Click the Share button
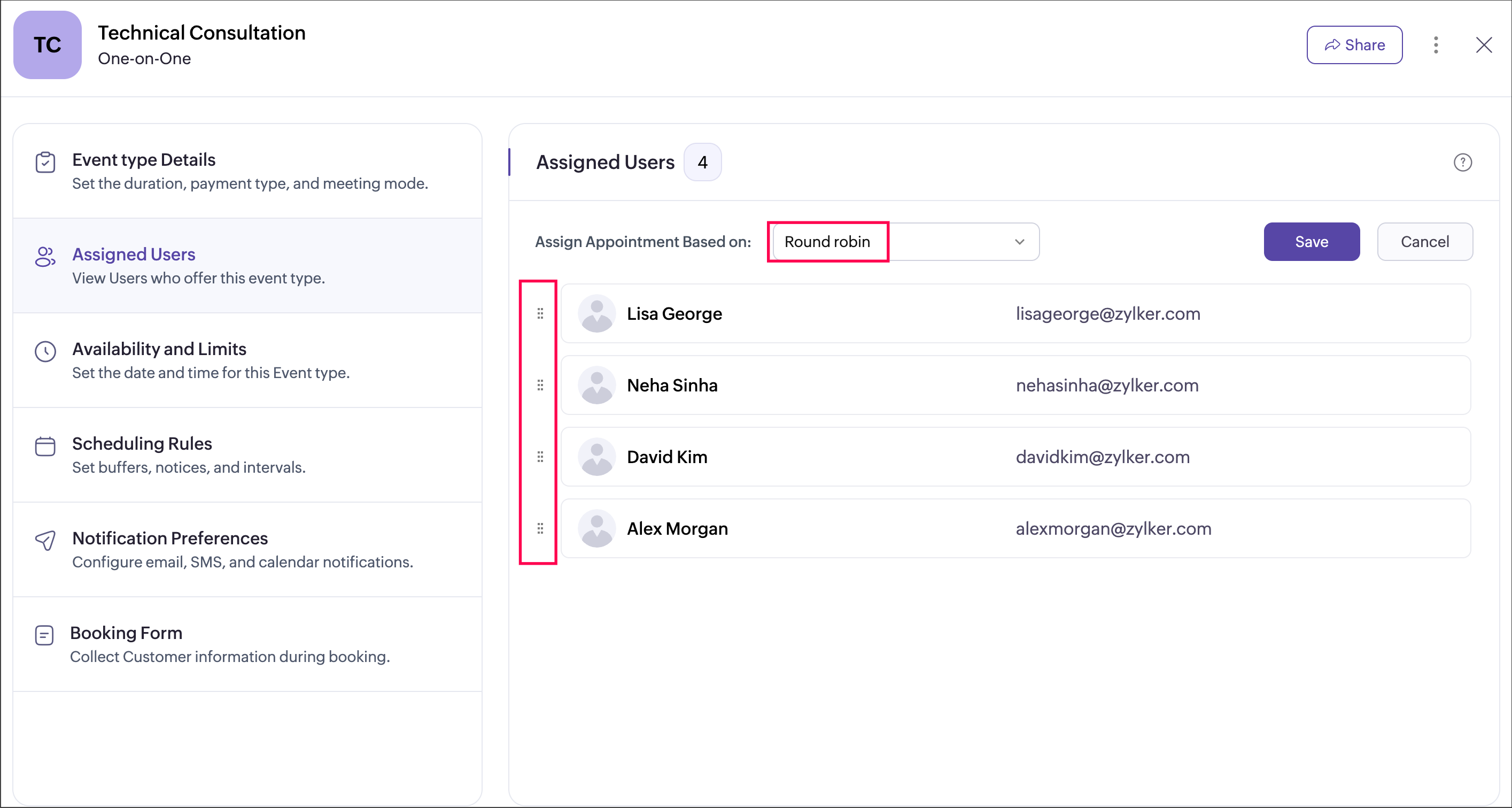 (x=1354, y=45)
